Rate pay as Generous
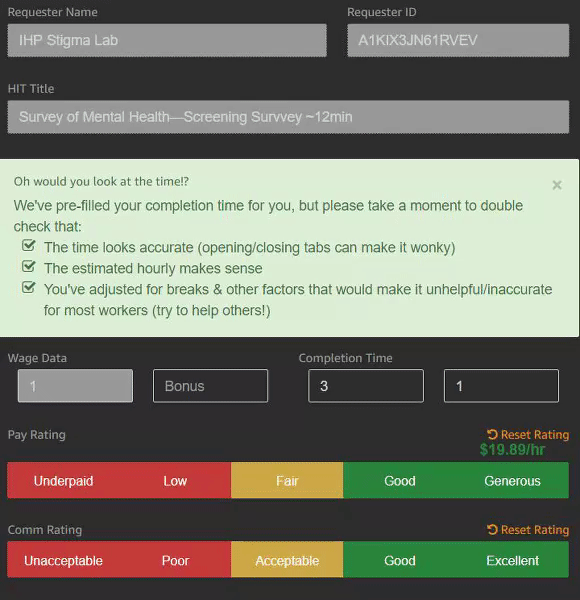 (512, 481)
